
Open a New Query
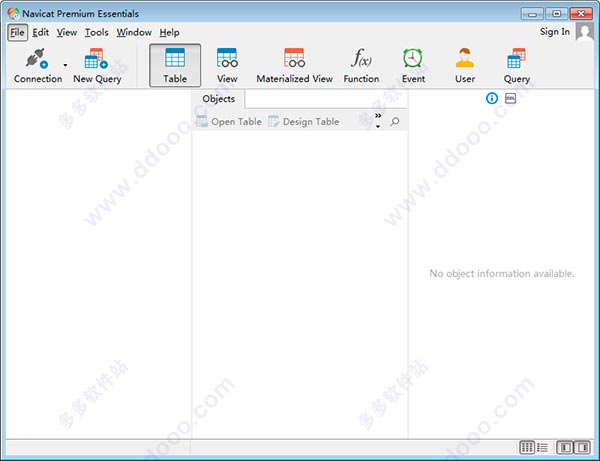[x=97, y=65]
